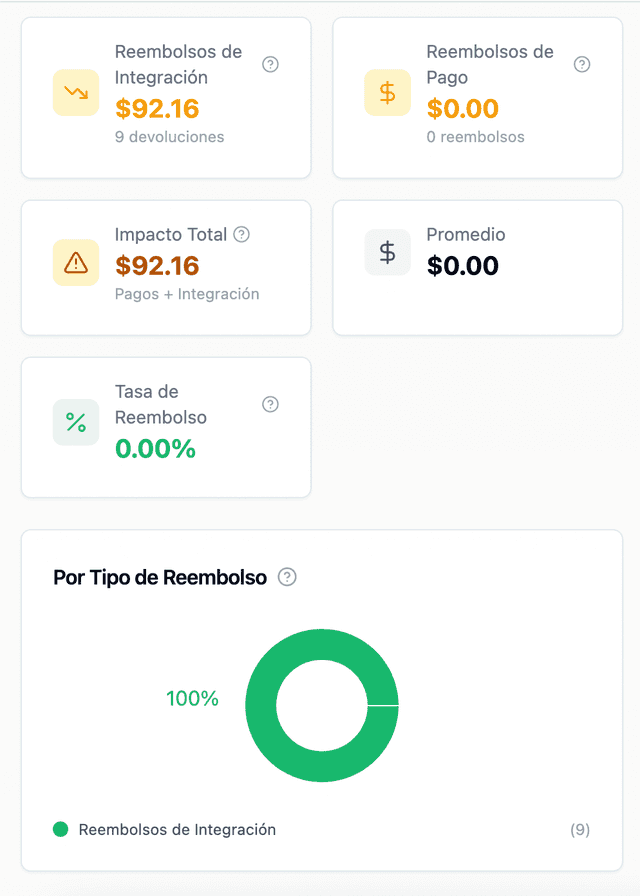
Task: Click the downward trend icon in integration card
Action: (76, 93)
